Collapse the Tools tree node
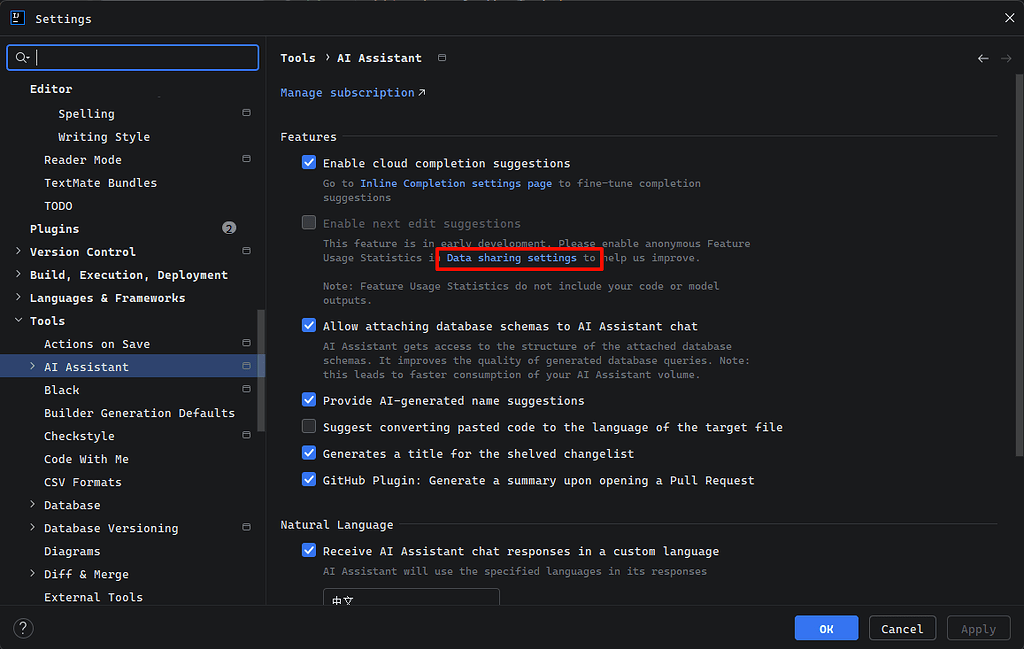Screen dimensions: 1024x649 (18, 320)
